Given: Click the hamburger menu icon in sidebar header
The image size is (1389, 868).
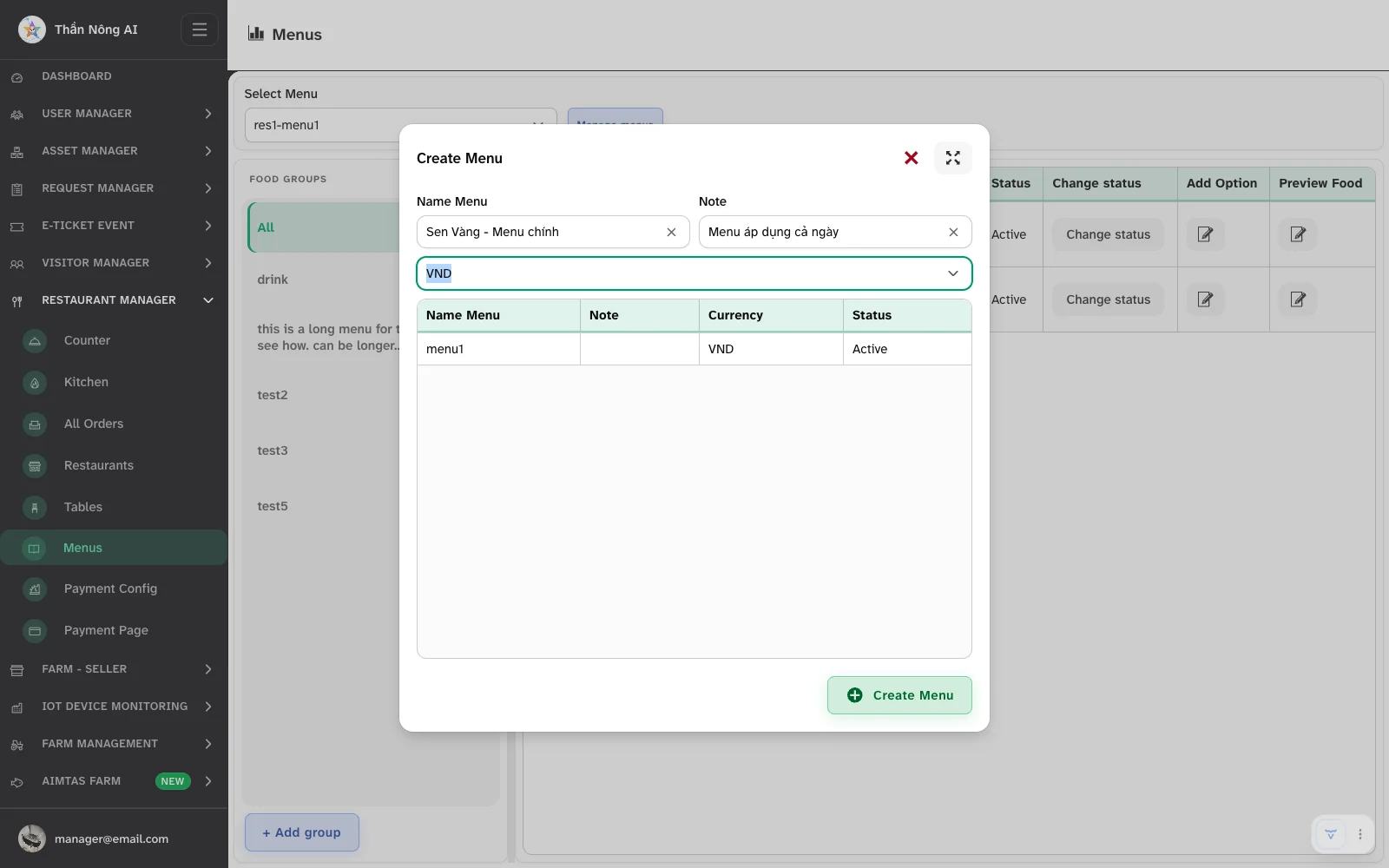Looking at the screenshot, I should pyautogui.click(x=199, y=30).
